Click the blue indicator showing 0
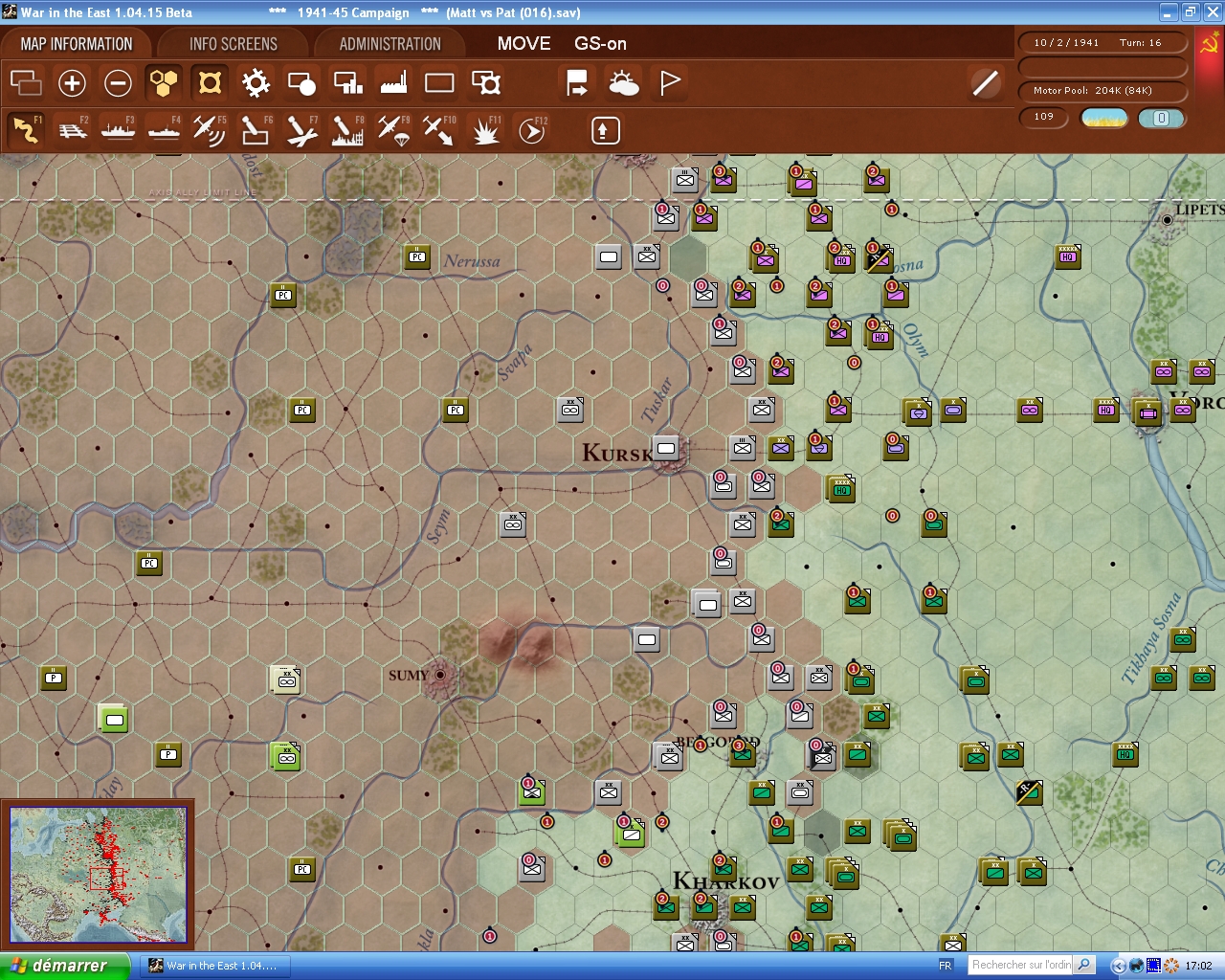This screenshot has width=1225, height=980. 1161,118
